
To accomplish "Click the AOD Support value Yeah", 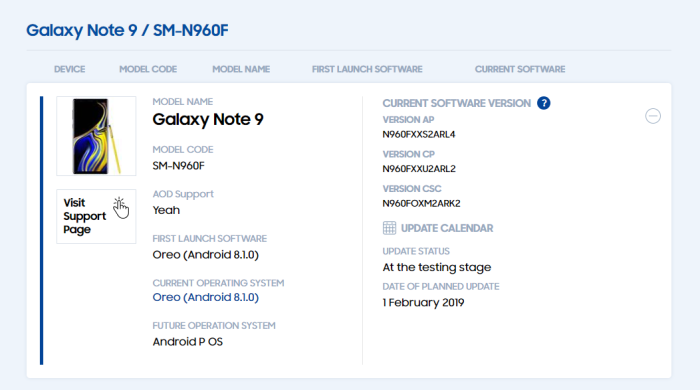I will [x=166, y=210].
